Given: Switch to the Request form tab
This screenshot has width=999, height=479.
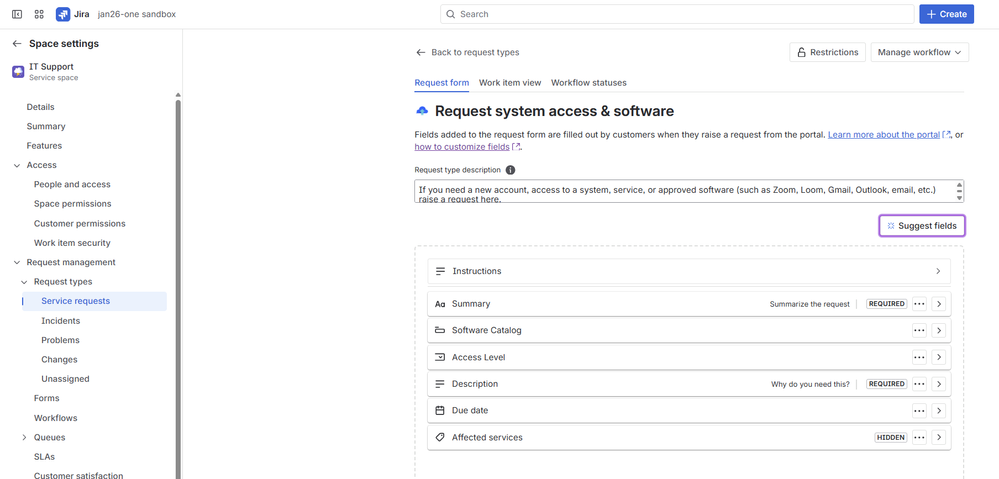Looking at the screenshot, I should 442,83.
